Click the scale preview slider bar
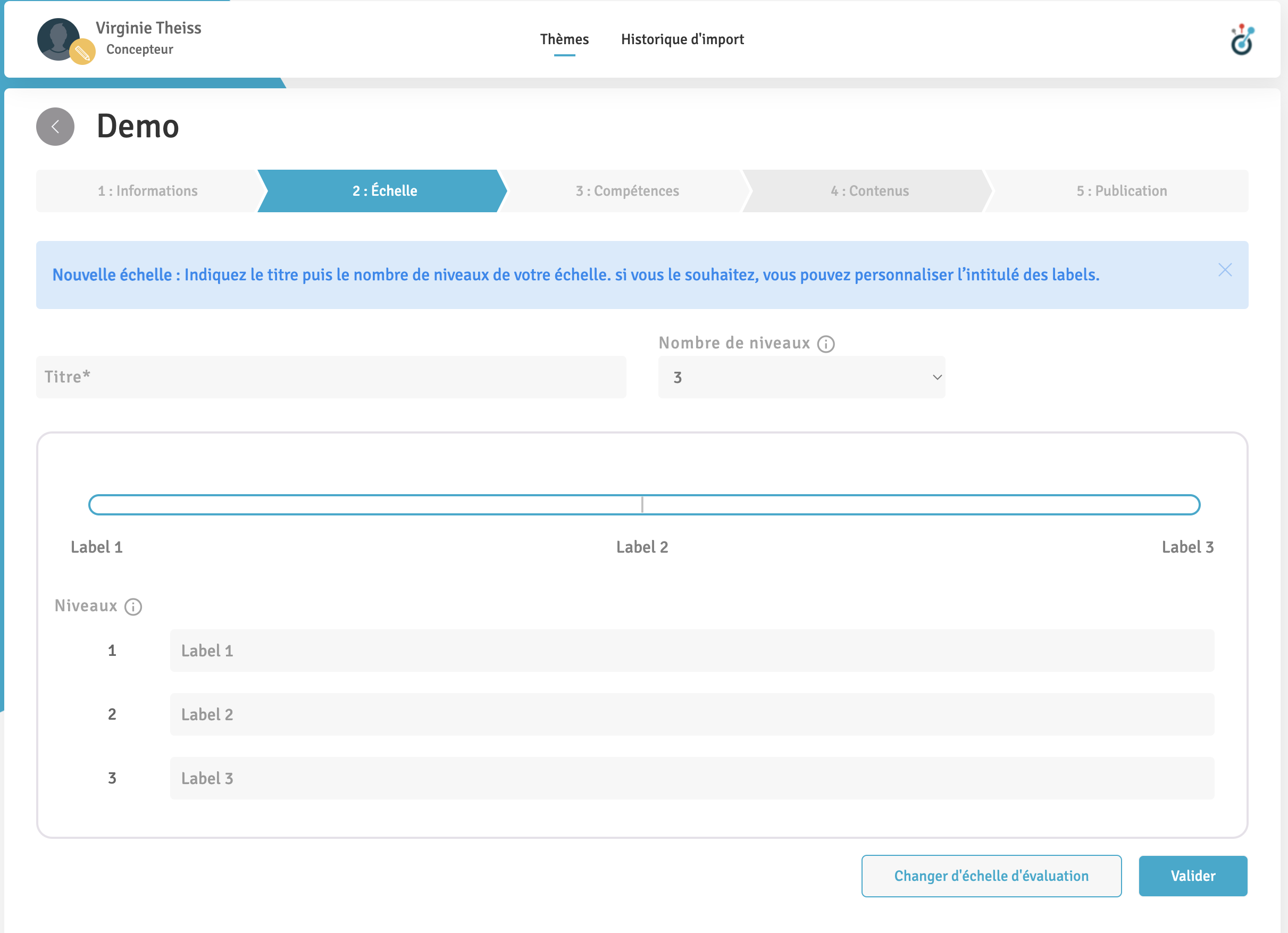Viewport: 1288px width, 933px height. pos(643,505)
